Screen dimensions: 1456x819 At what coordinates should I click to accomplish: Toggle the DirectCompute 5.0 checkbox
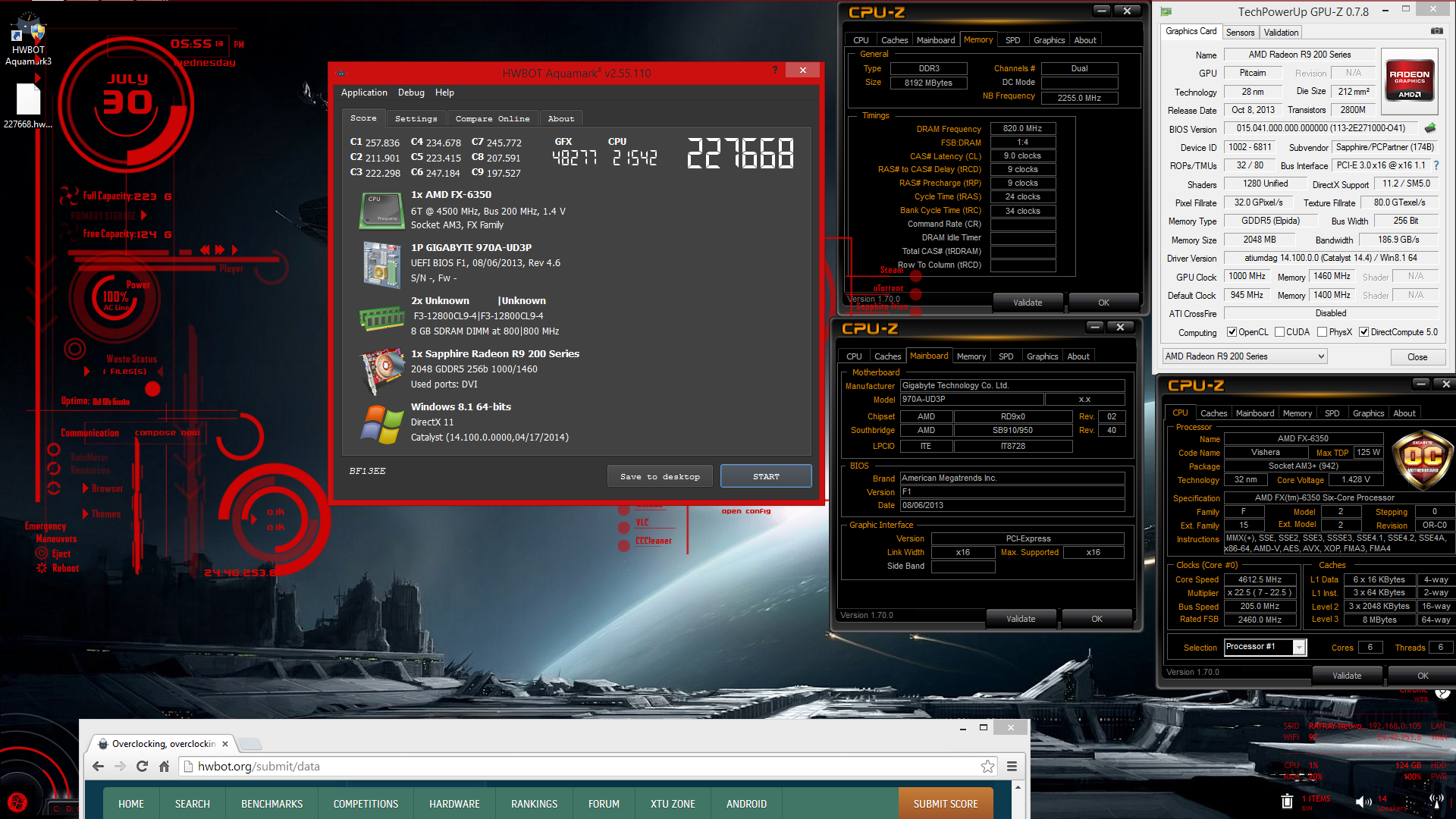[x=1364, y=332]
